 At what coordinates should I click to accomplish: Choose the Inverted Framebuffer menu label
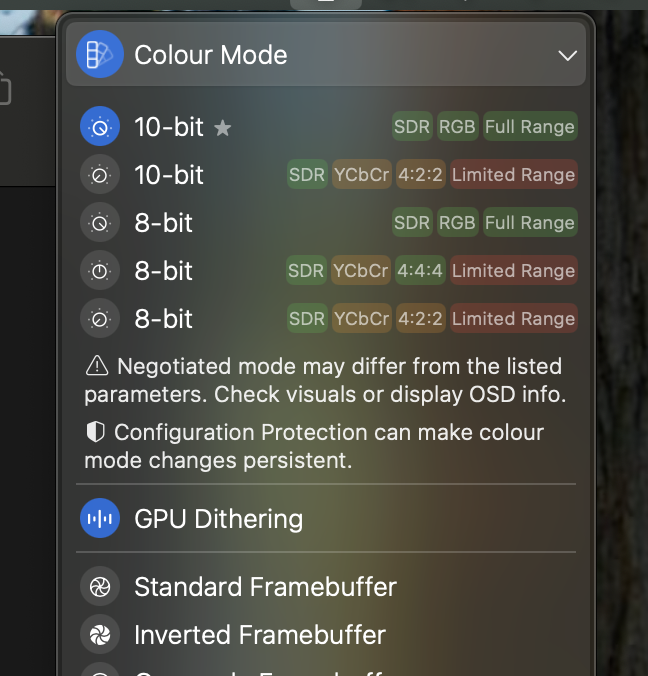click(x=260, y=635)
